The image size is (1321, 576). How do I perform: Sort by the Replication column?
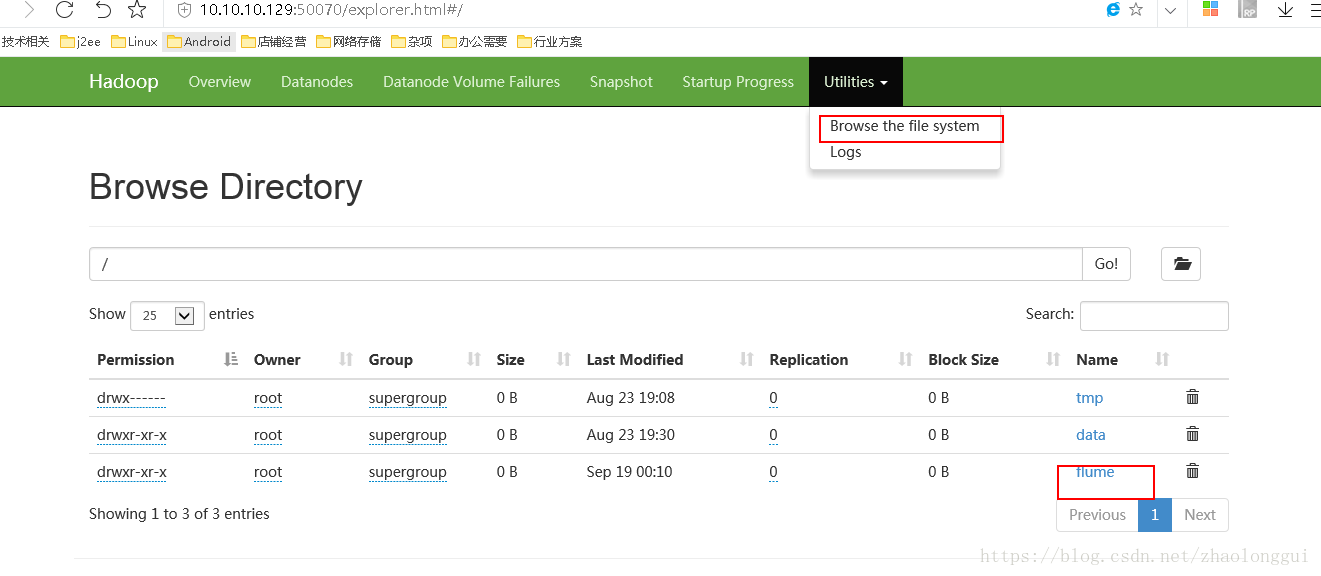coord(841,360)
